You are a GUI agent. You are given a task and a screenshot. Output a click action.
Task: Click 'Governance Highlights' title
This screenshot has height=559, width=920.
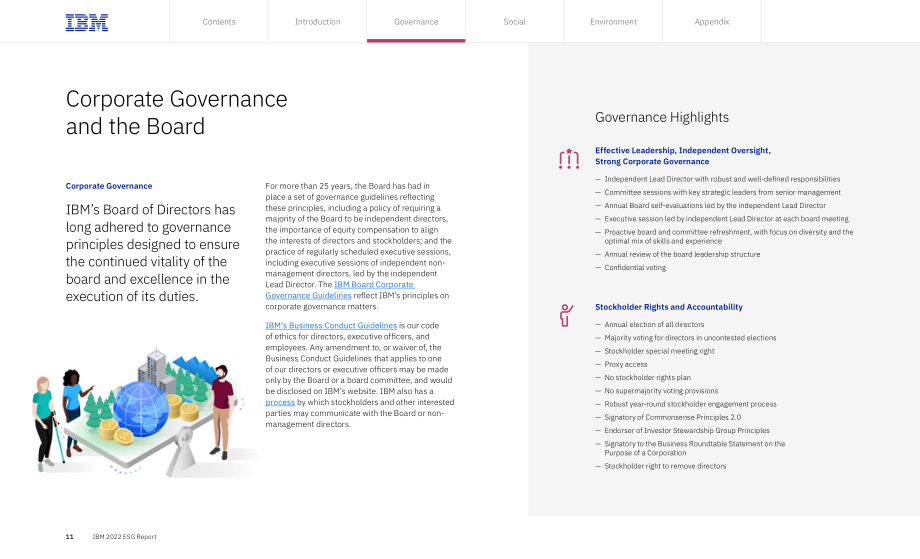pyautogui.click(x=662, y=117)
